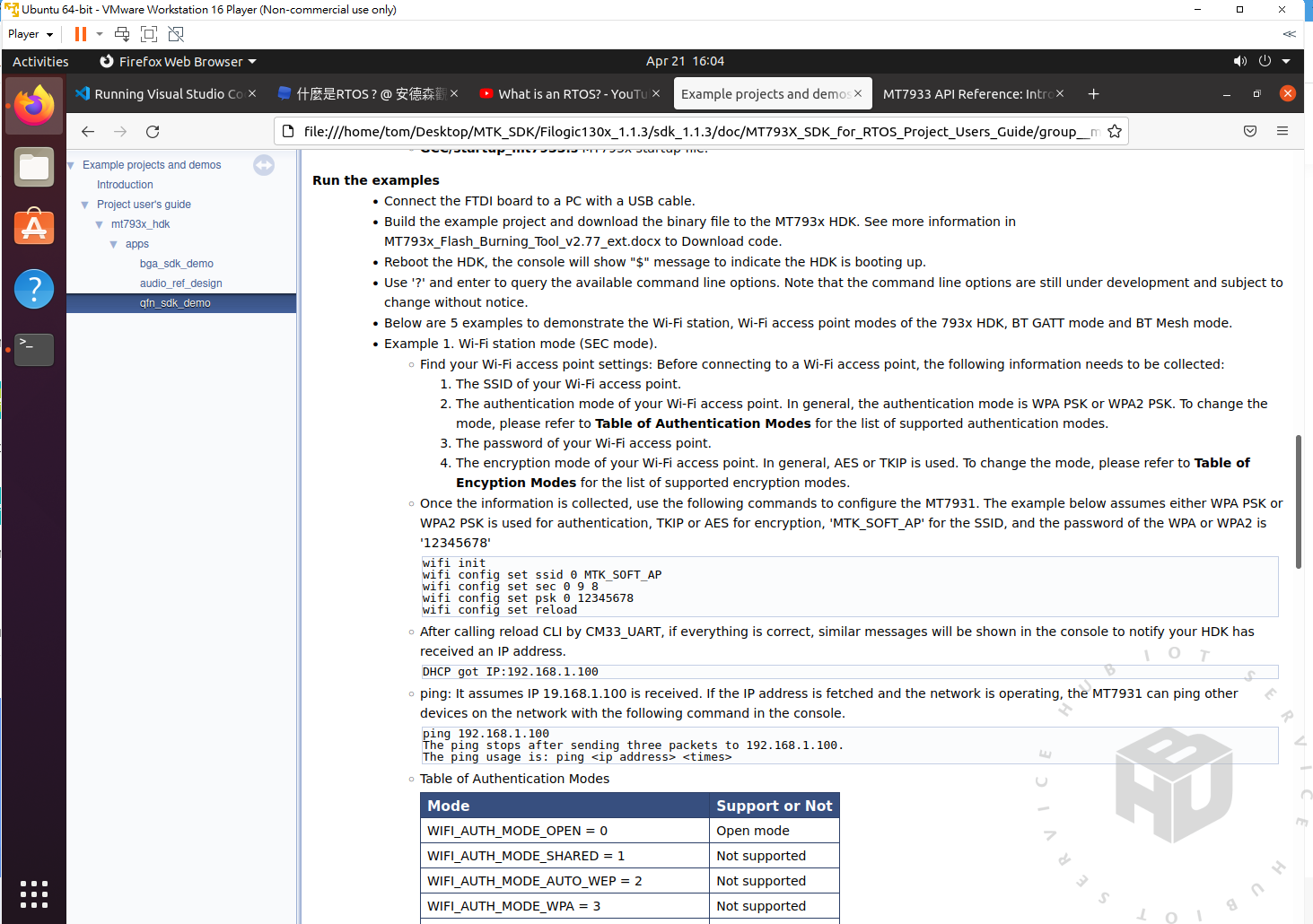Open audio_ref_design in navigation tree
This screenshot has height=924, width=1313.
coord(180,283)
